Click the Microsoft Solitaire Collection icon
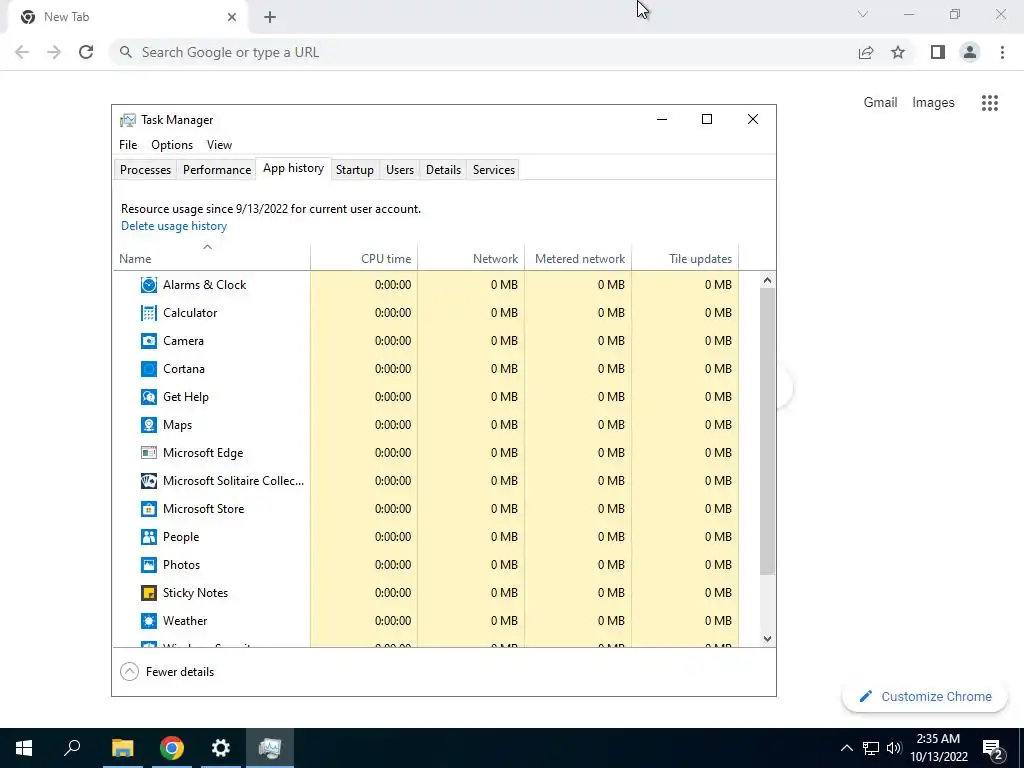The width and height of the screenshot is (1024, 768). click(x=149, y=481)
